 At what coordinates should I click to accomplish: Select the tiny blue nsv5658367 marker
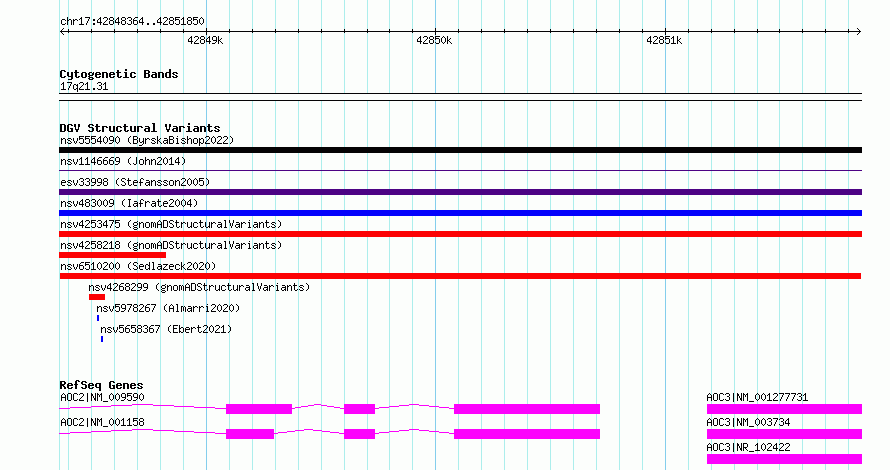[102, 339]
